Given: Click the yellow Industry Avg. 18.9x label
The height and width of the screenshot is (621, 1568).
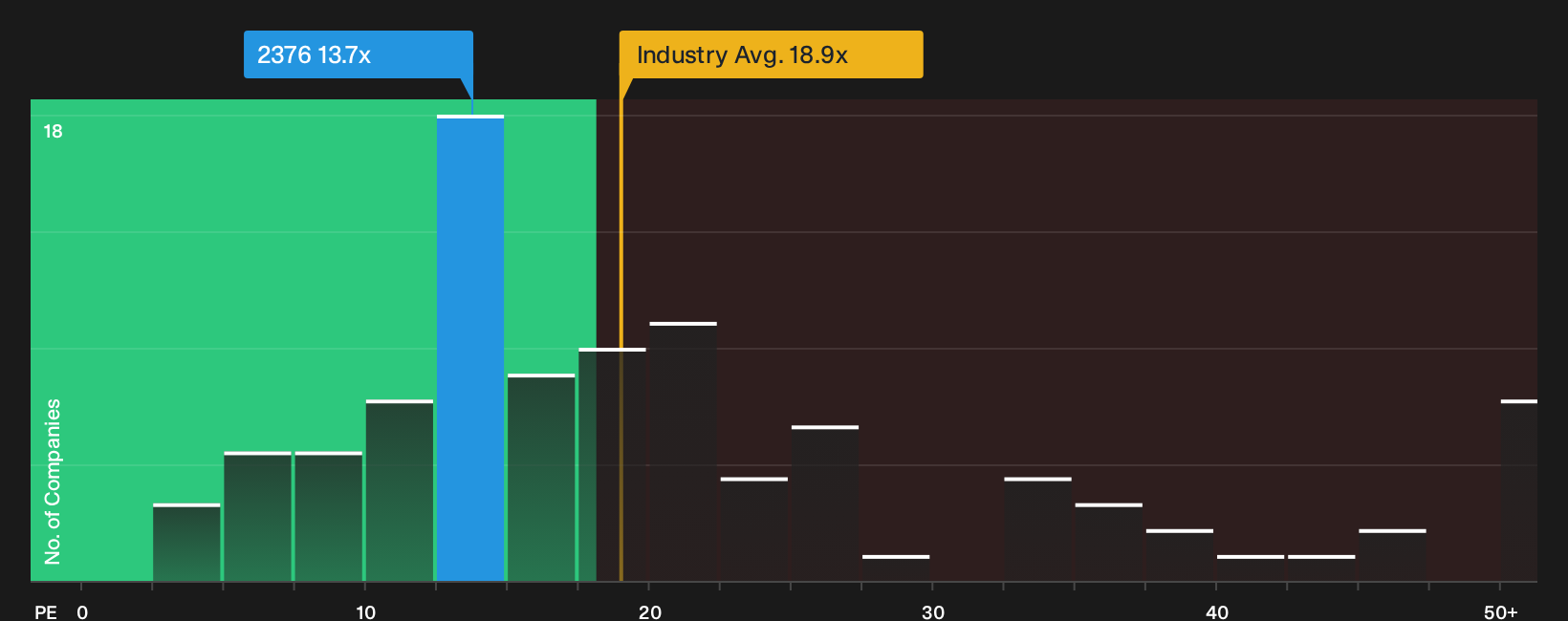Looking at the screenshot, I should pos(771,54).
